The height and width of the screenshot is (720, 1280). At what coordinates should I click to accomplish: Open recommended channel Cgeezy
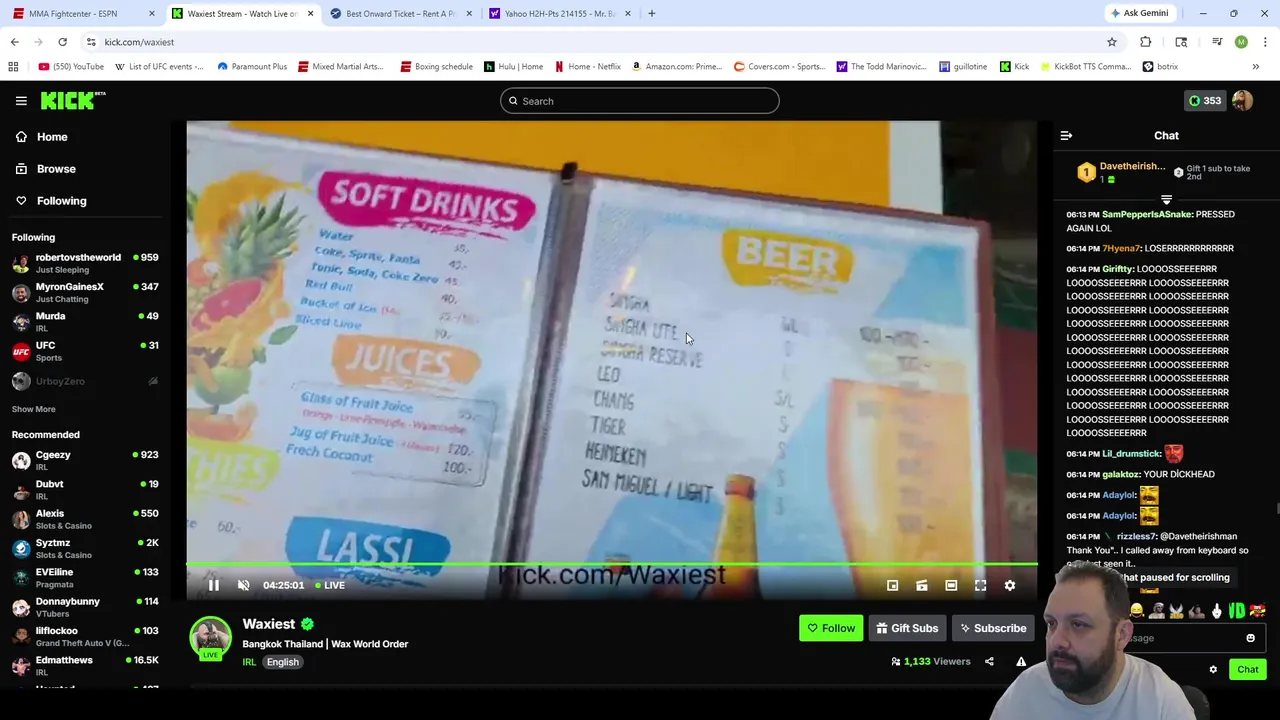85,460
